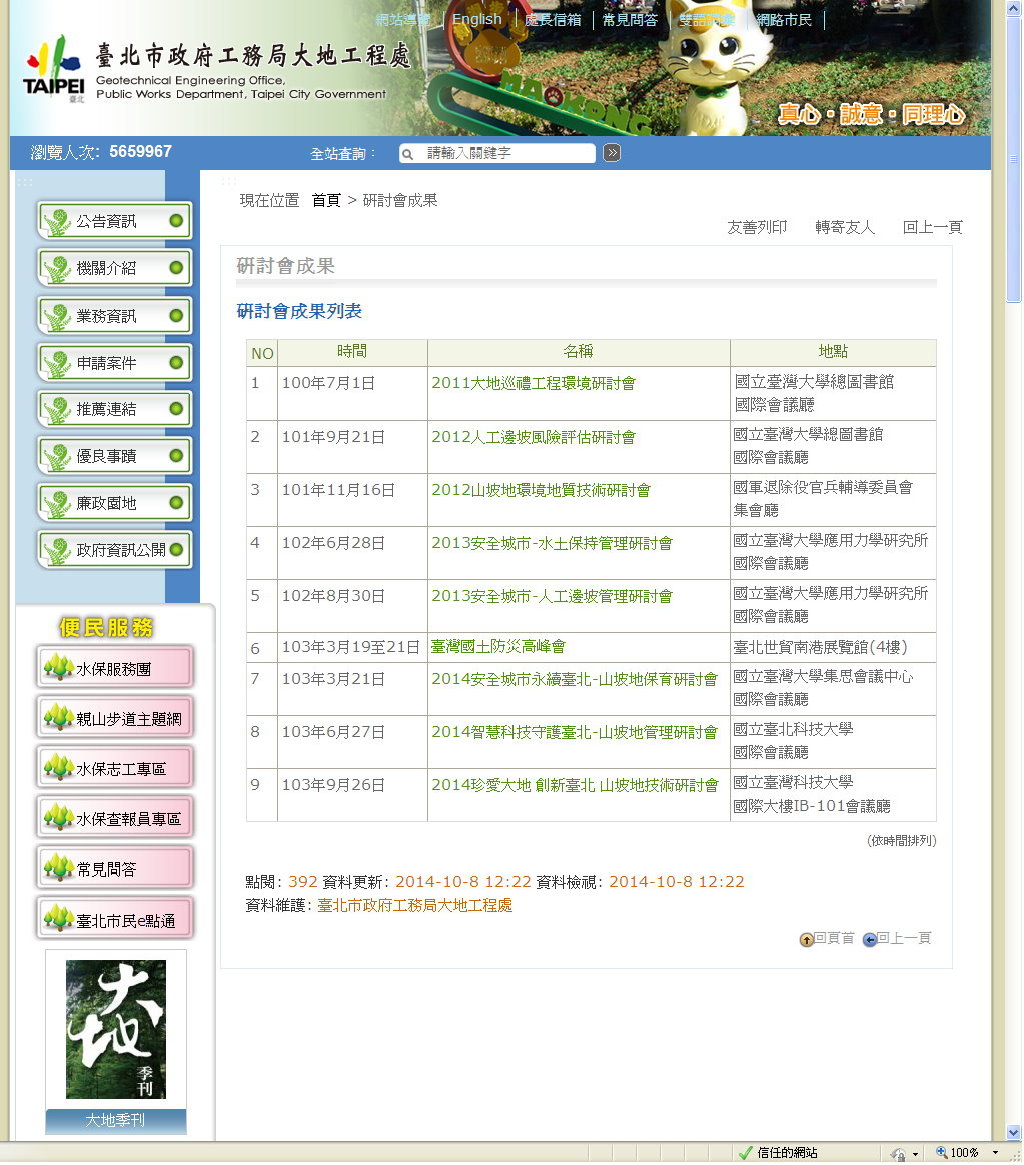Click 親山步道主題網 button
Image resolution: width=1024 pixels, height=1165 pixels.
(x=115, y=717)
